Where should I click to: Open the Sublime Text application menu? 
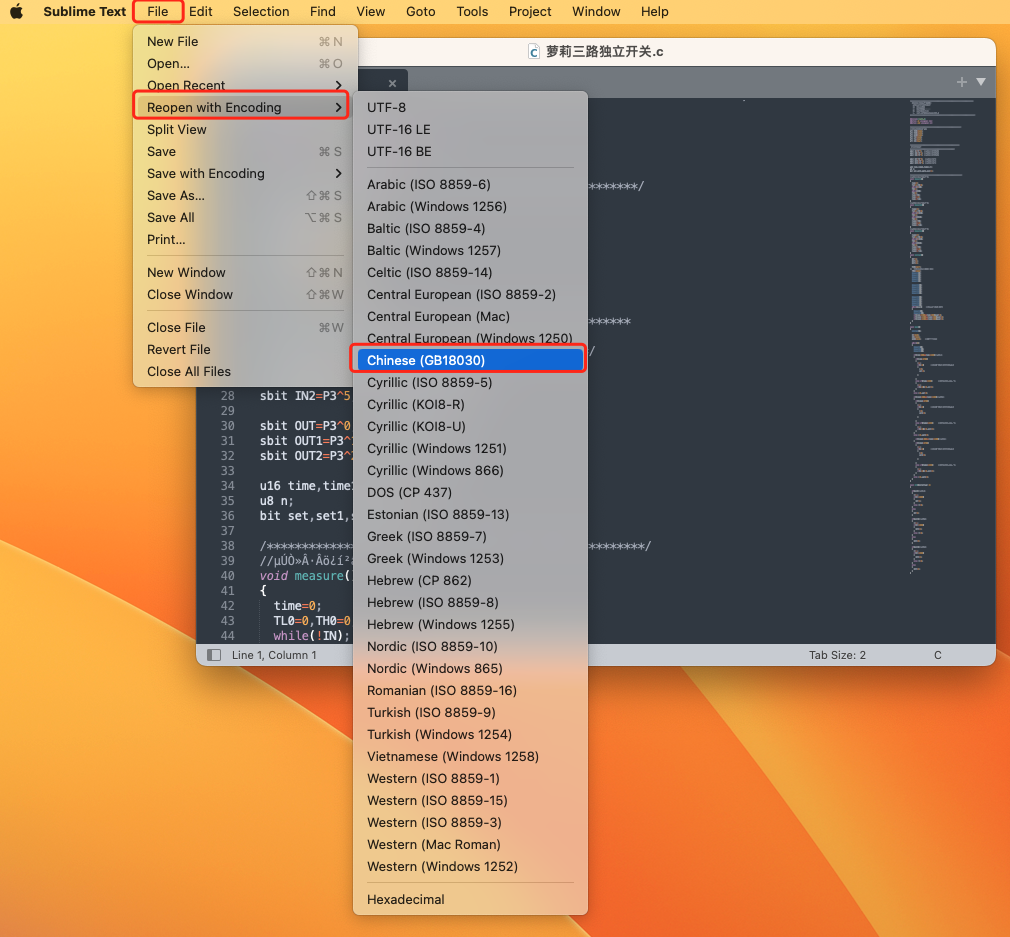click(84, 12)
